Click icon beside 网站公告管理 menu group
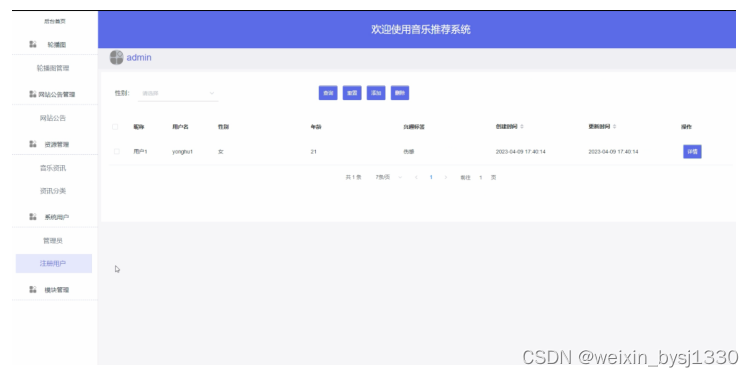Viewport: 754px width, 377px height. tap(33, 94)
